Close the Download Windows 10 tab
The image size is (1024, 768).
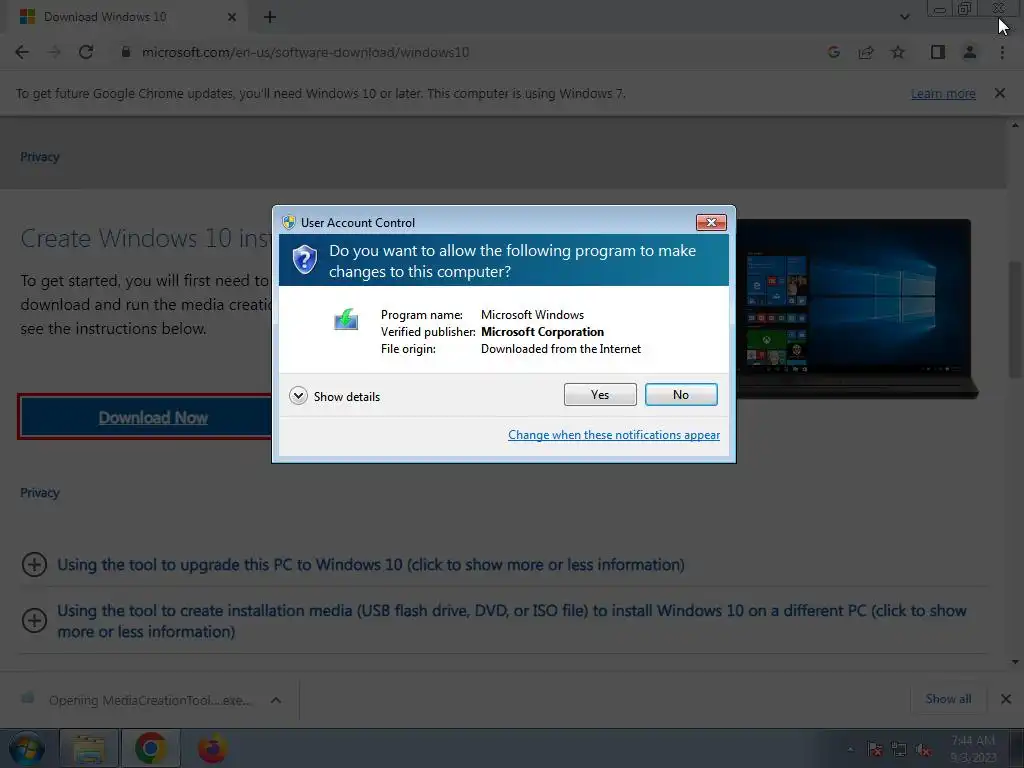(231, 17)
